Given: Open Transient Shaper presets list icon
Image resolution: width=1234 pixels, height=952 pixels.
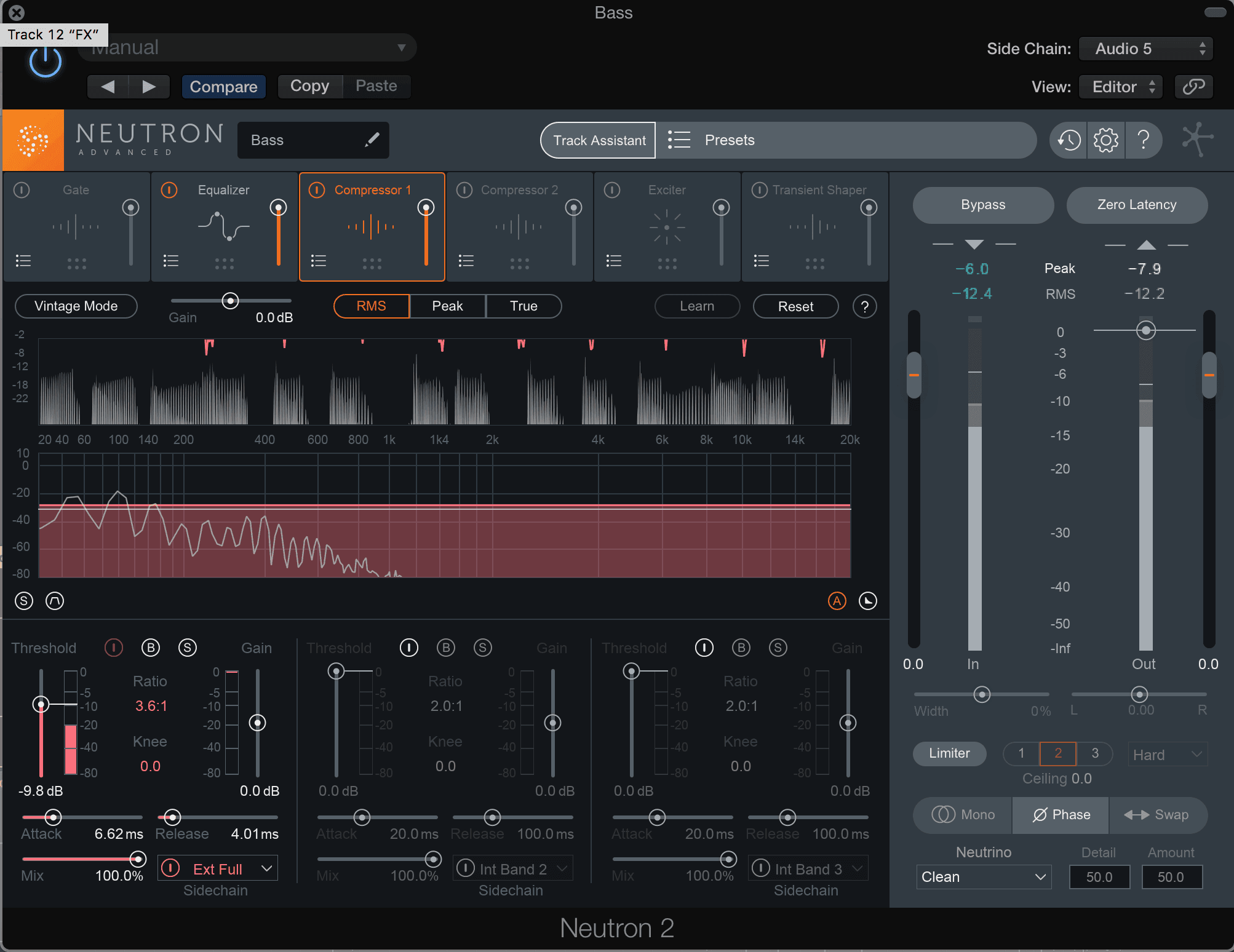Looking at the screenshot, I should coord(762,261).
